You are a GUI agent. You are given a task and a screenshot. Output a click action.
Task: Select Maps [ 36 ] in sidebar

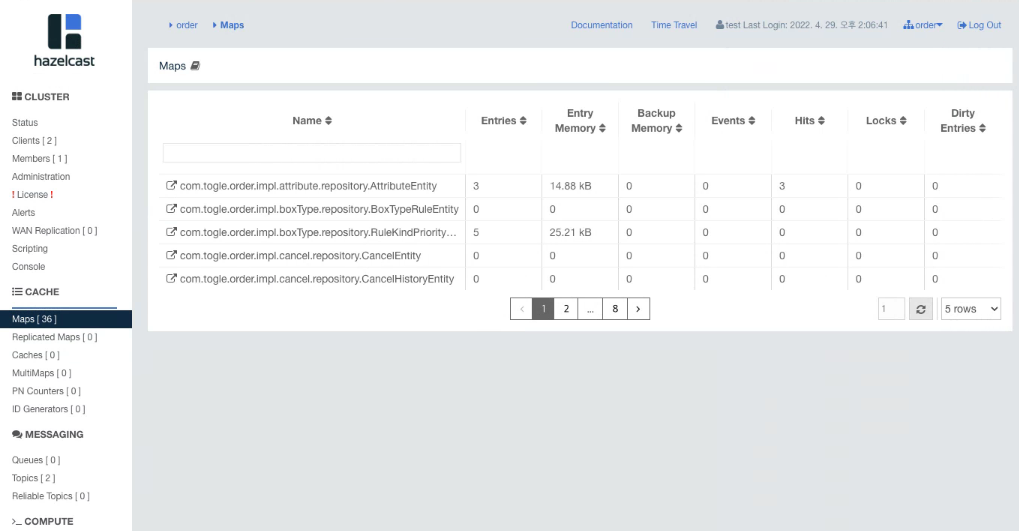point(66,319)
